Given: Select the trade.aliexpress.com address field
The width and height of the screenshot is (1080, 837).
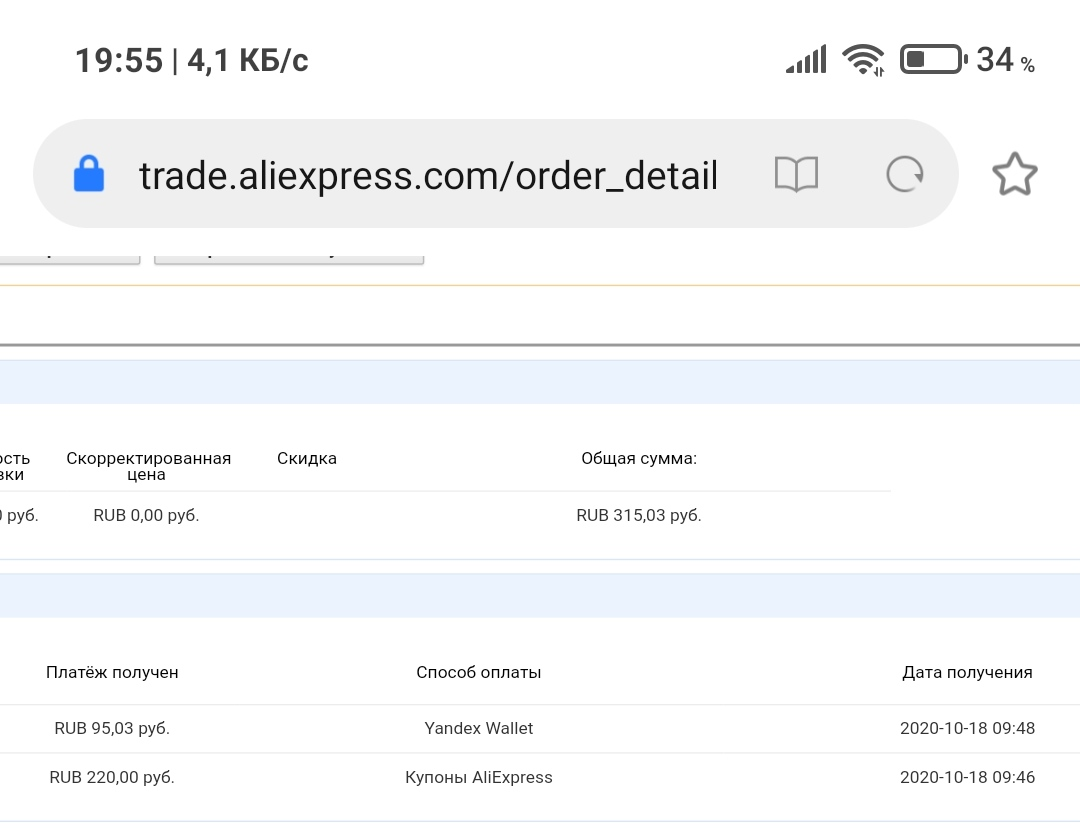Looking at the screenshot, I should point(428,175).
